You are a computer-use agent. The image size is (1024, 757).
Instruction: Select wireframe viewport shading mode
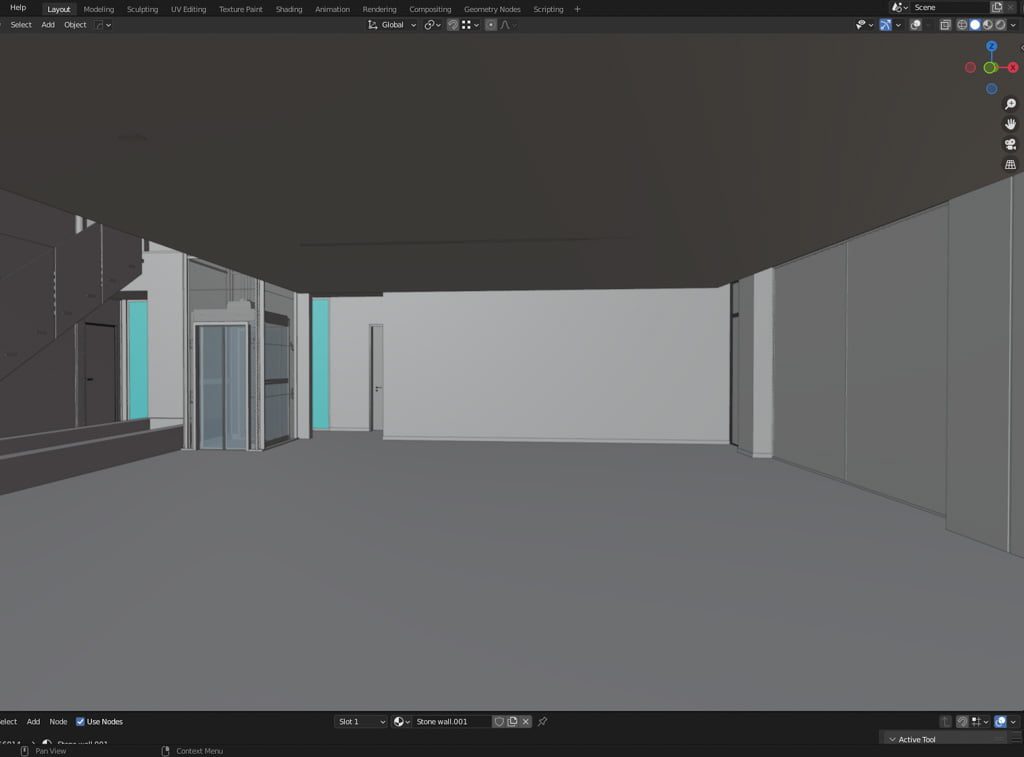pyautogui.click(x=962, y=25)
